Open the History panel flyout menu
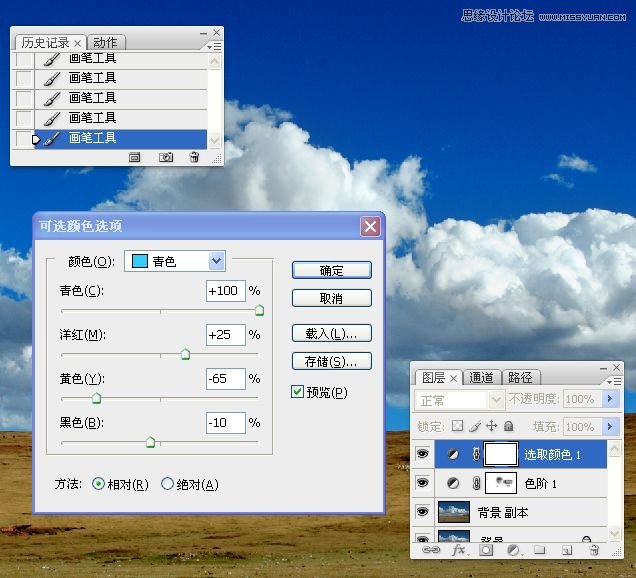636x578 pixels. coord(214,47)
